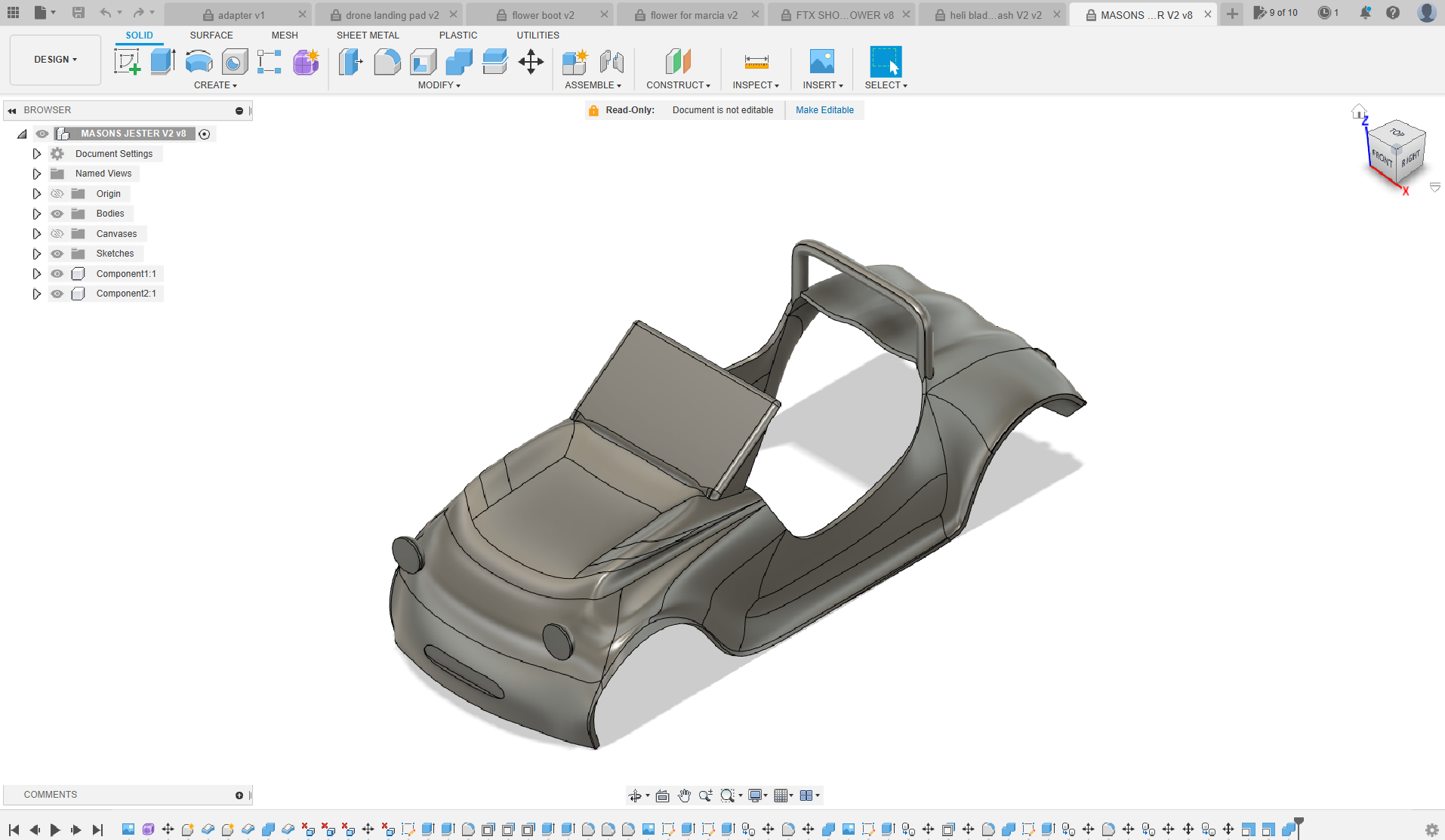Expand the Sketches node

click(x=36, y=254)
